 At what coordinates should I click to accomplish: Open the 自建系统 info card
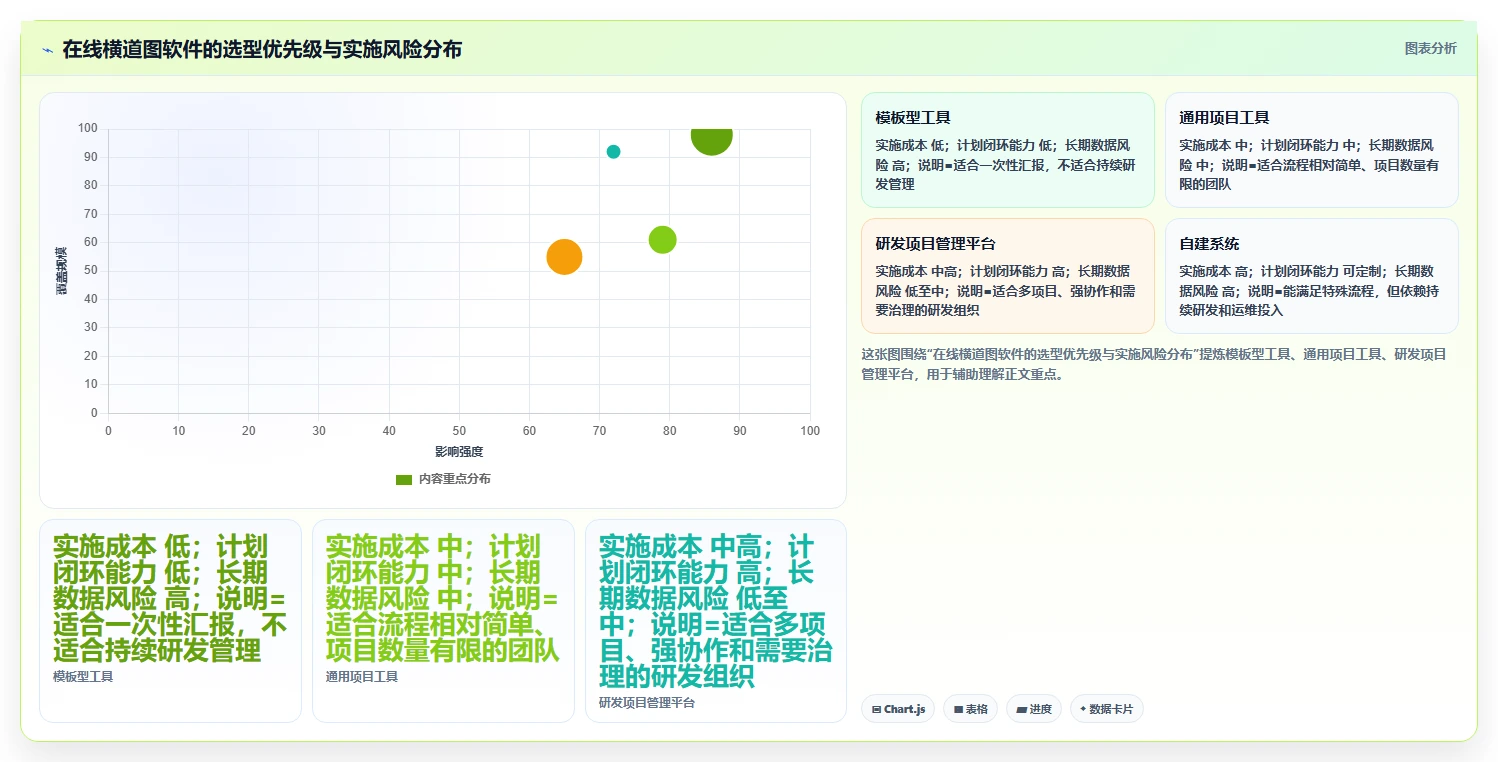(x=1311, y=276)
